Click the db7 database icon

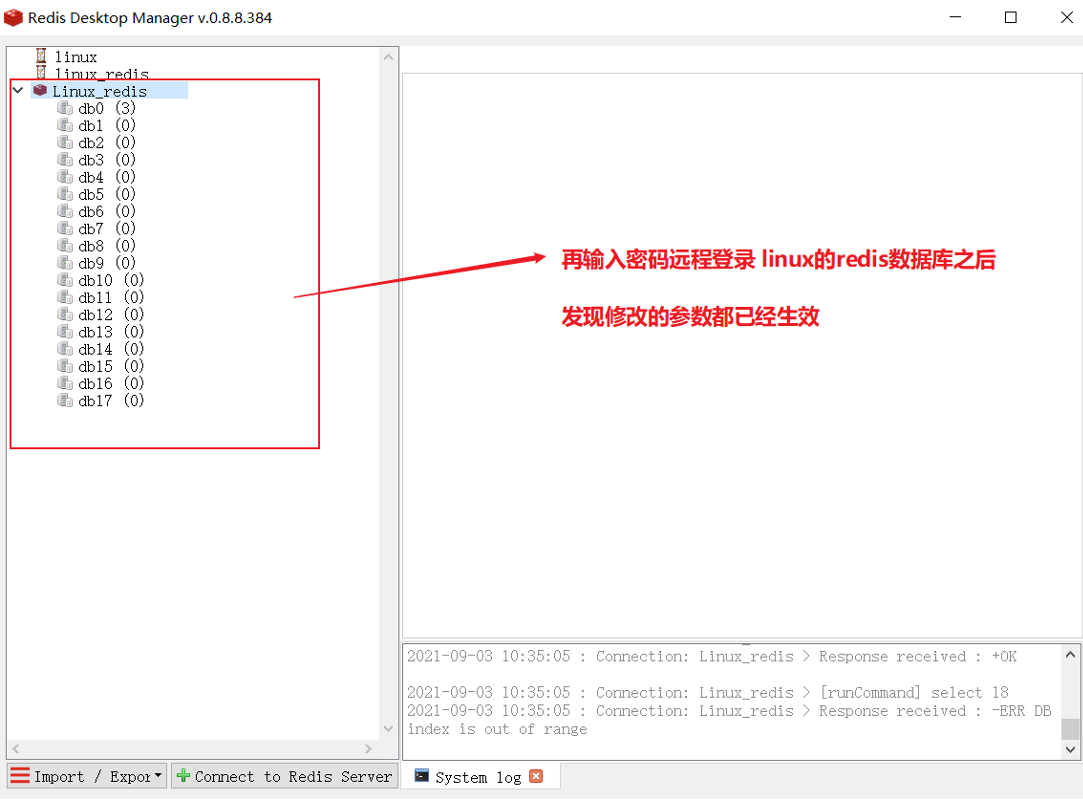click(65, 229)
